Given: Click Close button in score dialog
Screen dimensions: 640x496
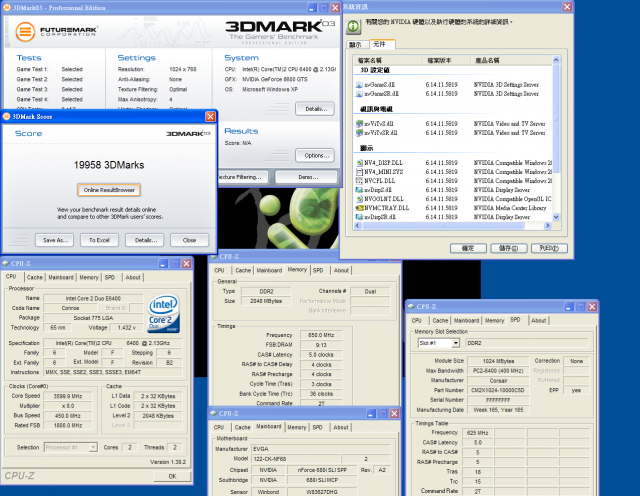Looking at the screenshot, I should coord(189,240).
